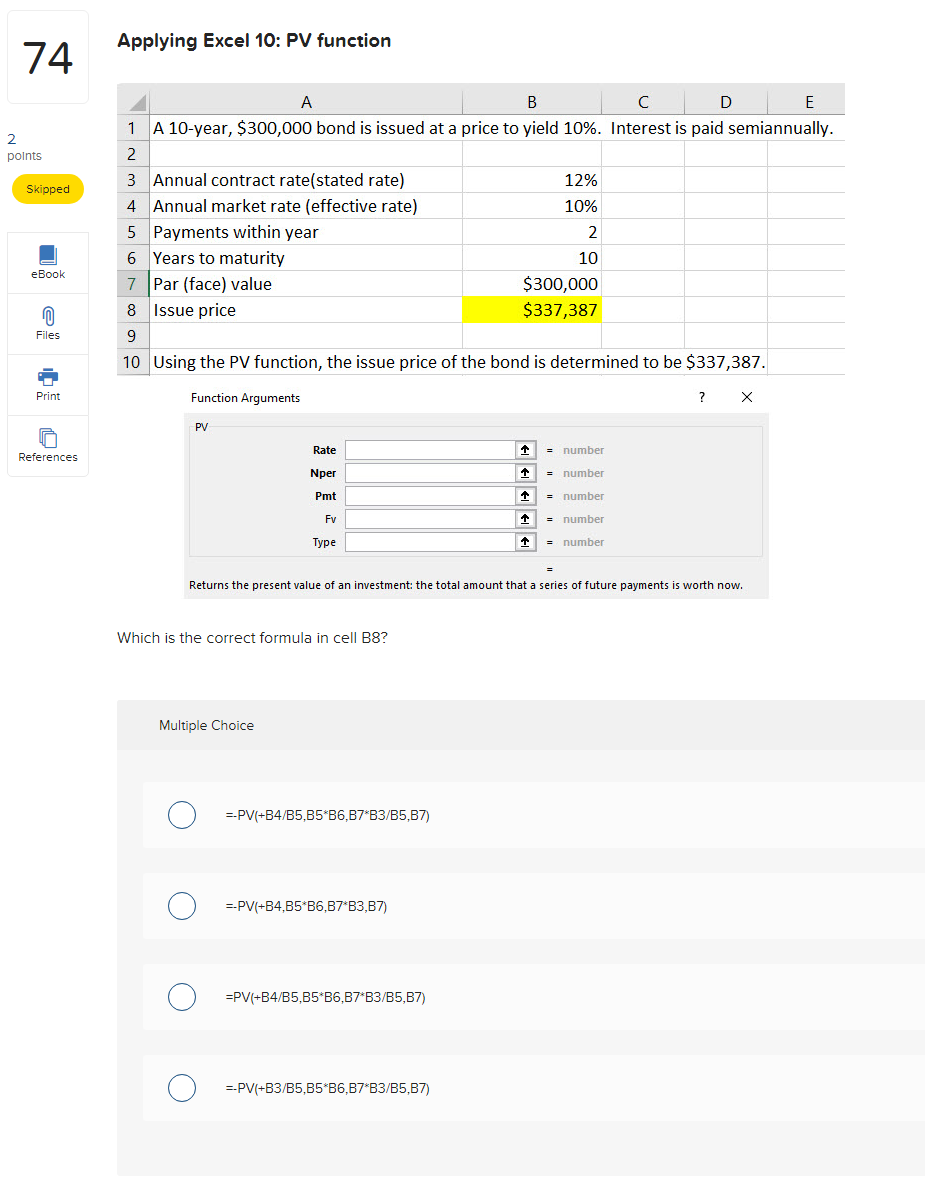Click the Print icon in the sidebar
The height and width of the screenshot is (1184, 925).
(47, 384)
